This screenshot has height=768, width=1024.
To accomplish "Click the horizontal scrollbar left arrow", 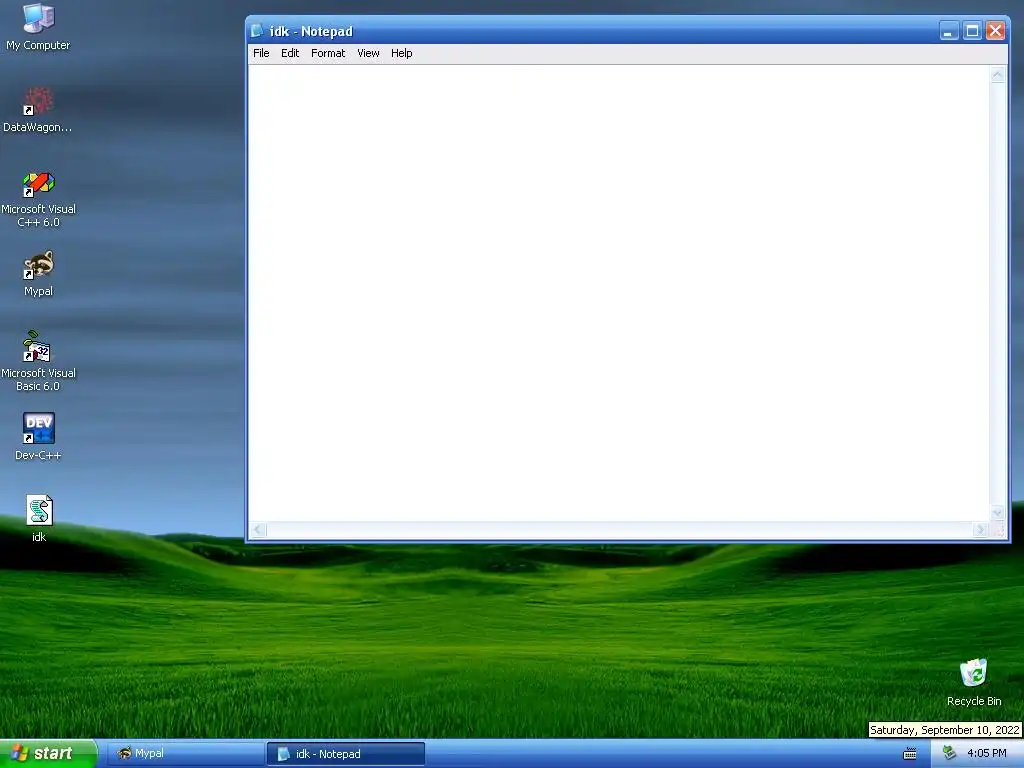I will [259, 530].
